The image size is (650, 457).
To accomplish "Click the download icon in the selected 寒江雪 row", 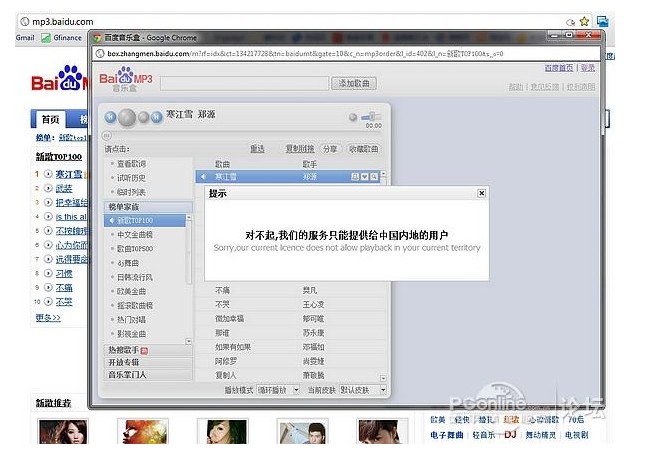I will (x=355, y=177).
